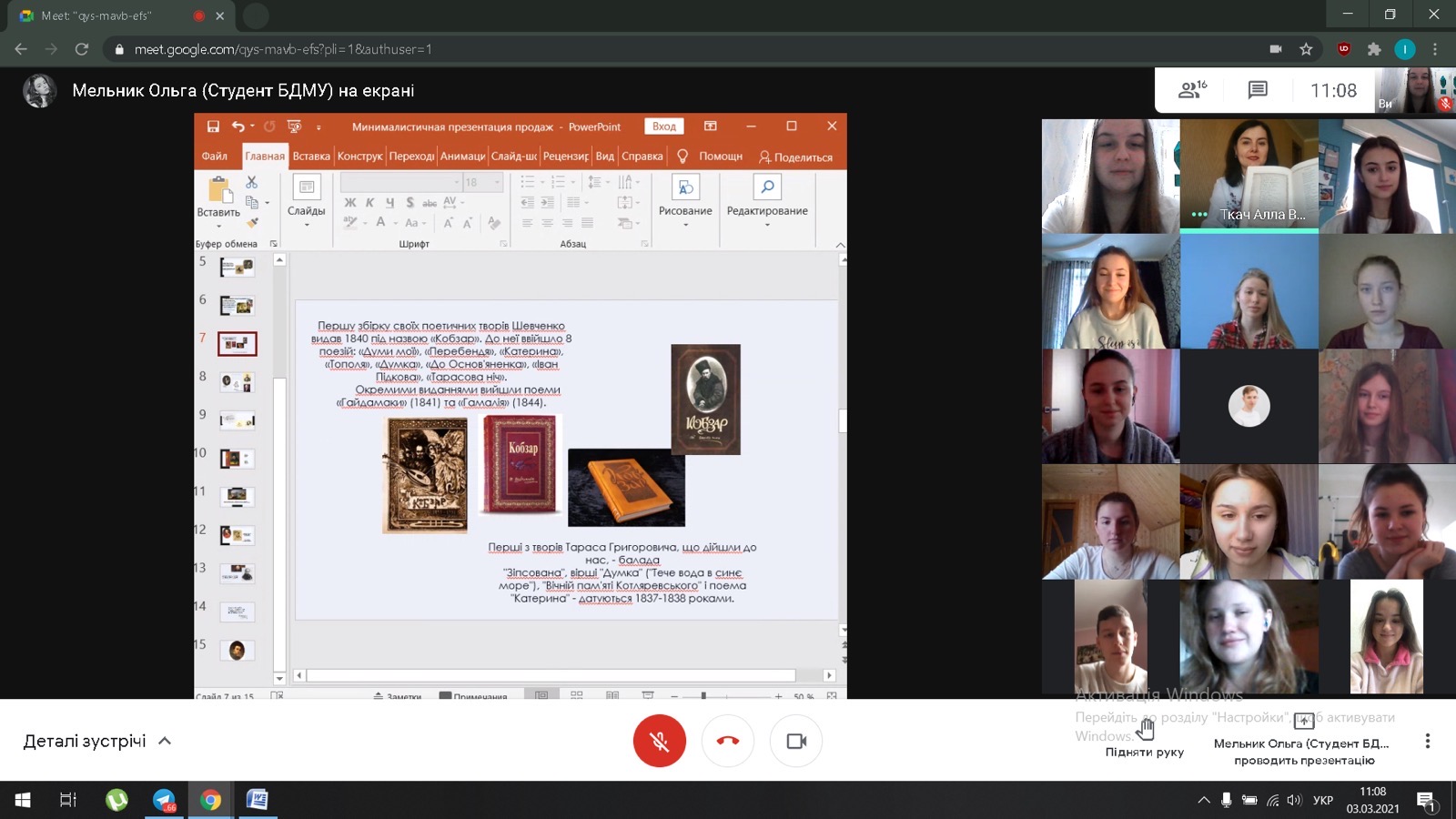Toggle numbered list in paragraph group
Image resolution: width=1456 pixels, height=819 pixels.
click(557, 182)
